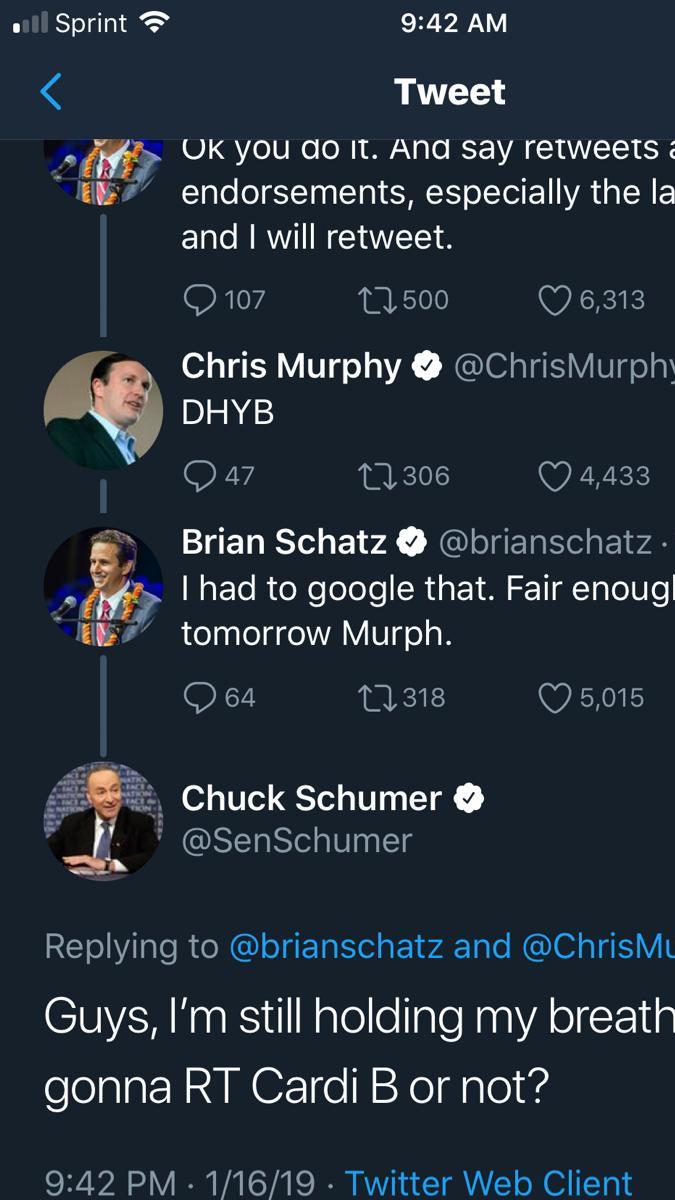Tap the back arrow in header
Screen dimensions: 675x1200
coord(51,92)
